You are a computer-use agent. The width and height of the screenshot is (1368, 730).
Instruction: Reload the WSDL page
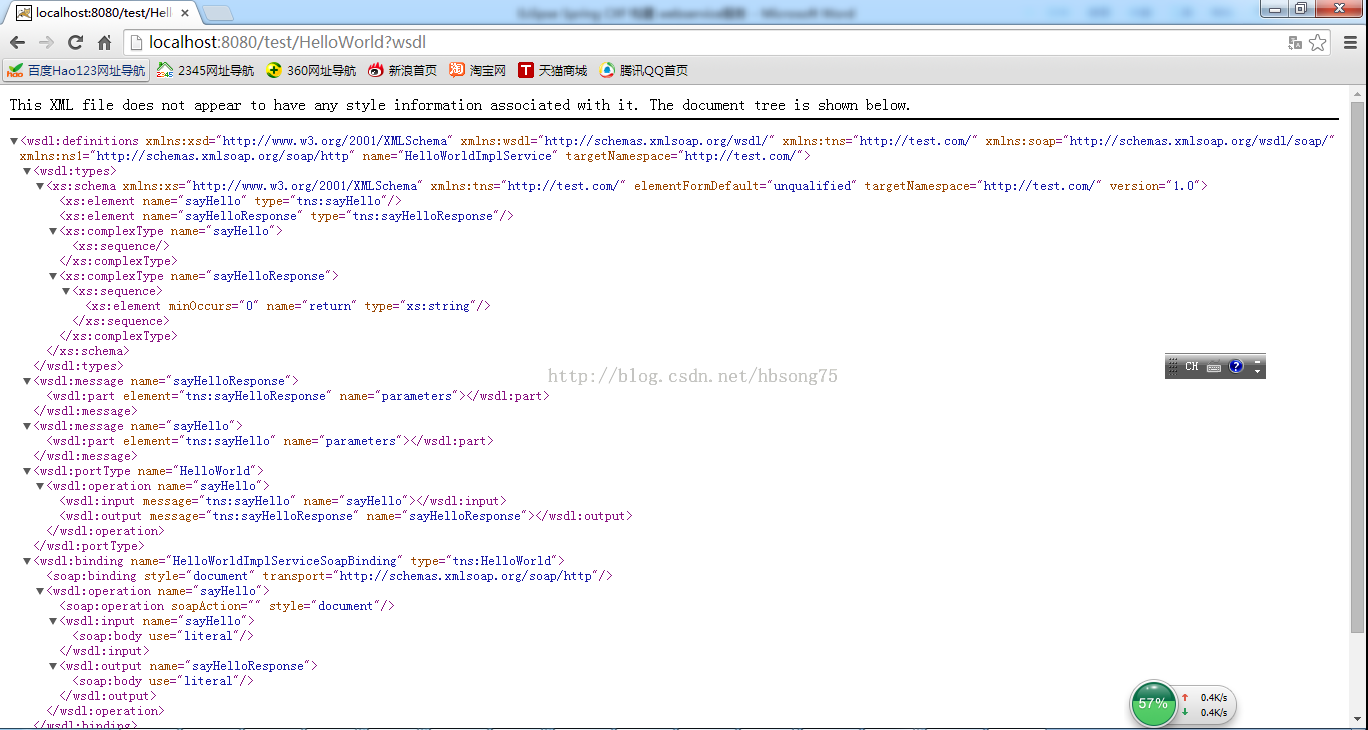pyautogui.click(x=75, y=42)
